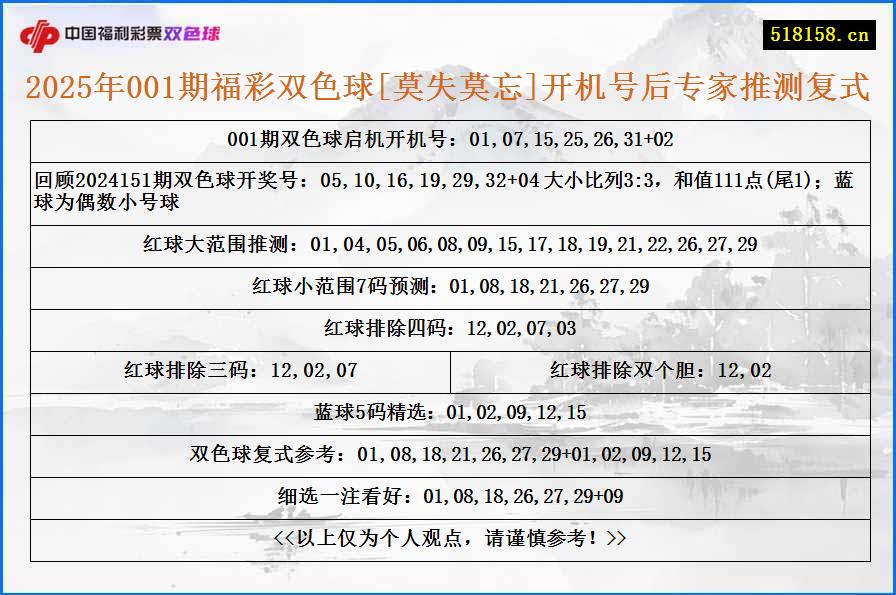Image resolution: width=896 pixels, height=595 pixels.
Task: Open the 细选一注看好 recommendation row
Action: [448, 489]
